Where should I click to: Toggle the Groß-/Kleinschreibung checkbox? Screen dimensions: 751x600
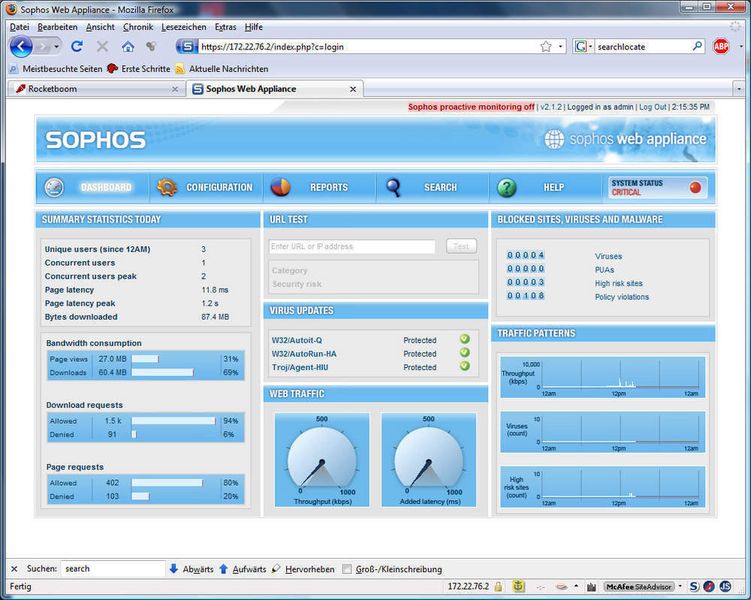tap(347, 569)
